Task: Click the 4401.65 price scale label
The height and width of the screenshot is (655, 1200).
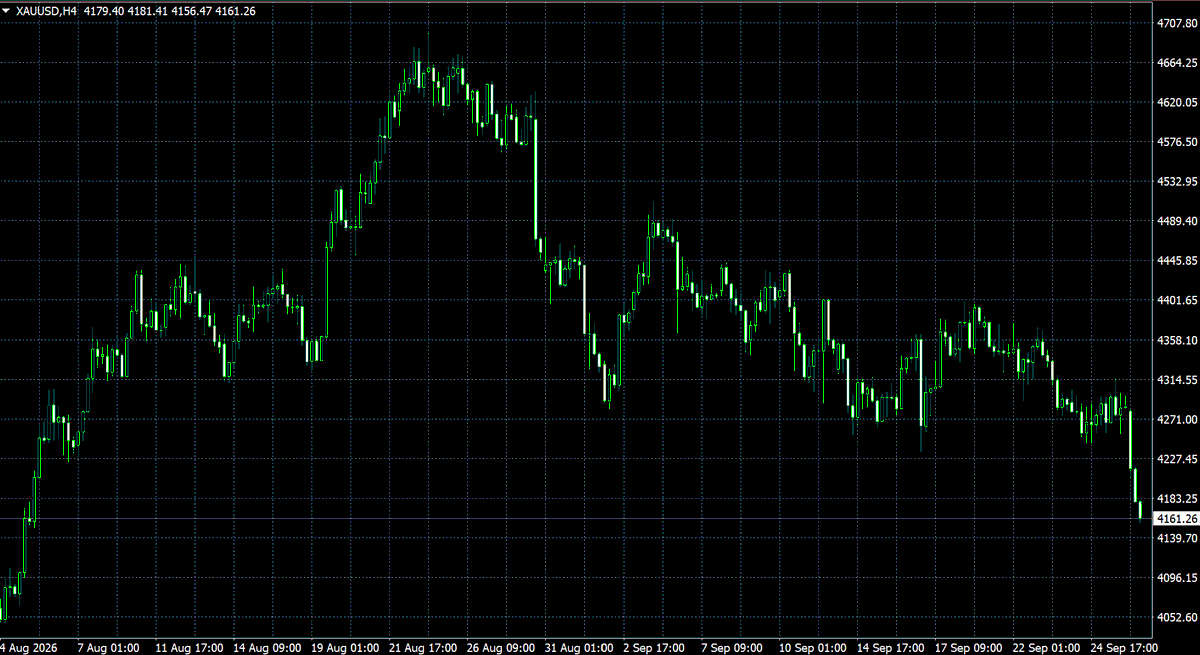Action: [x=1177, y=300]
